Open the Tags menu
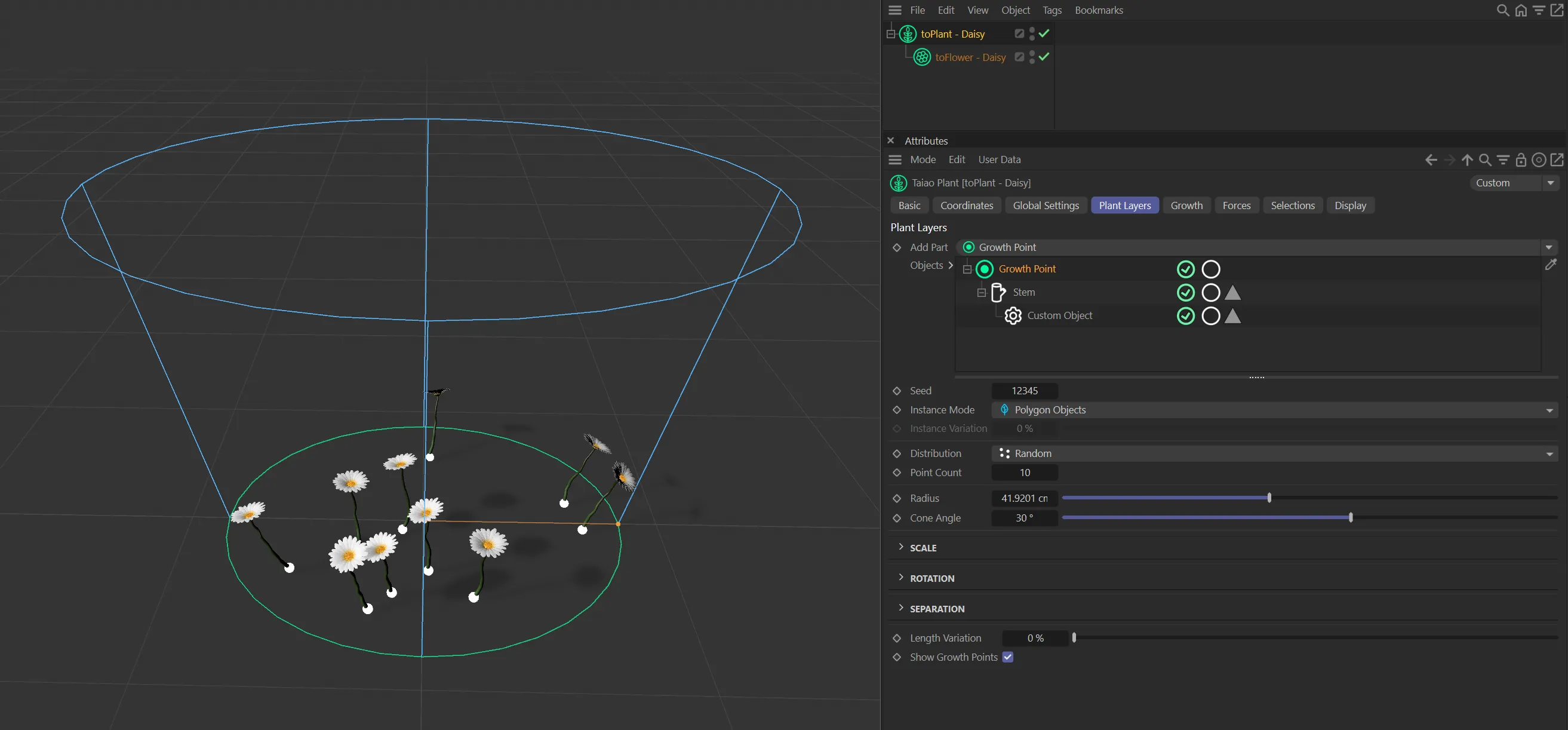 (x=1052, y=10)
